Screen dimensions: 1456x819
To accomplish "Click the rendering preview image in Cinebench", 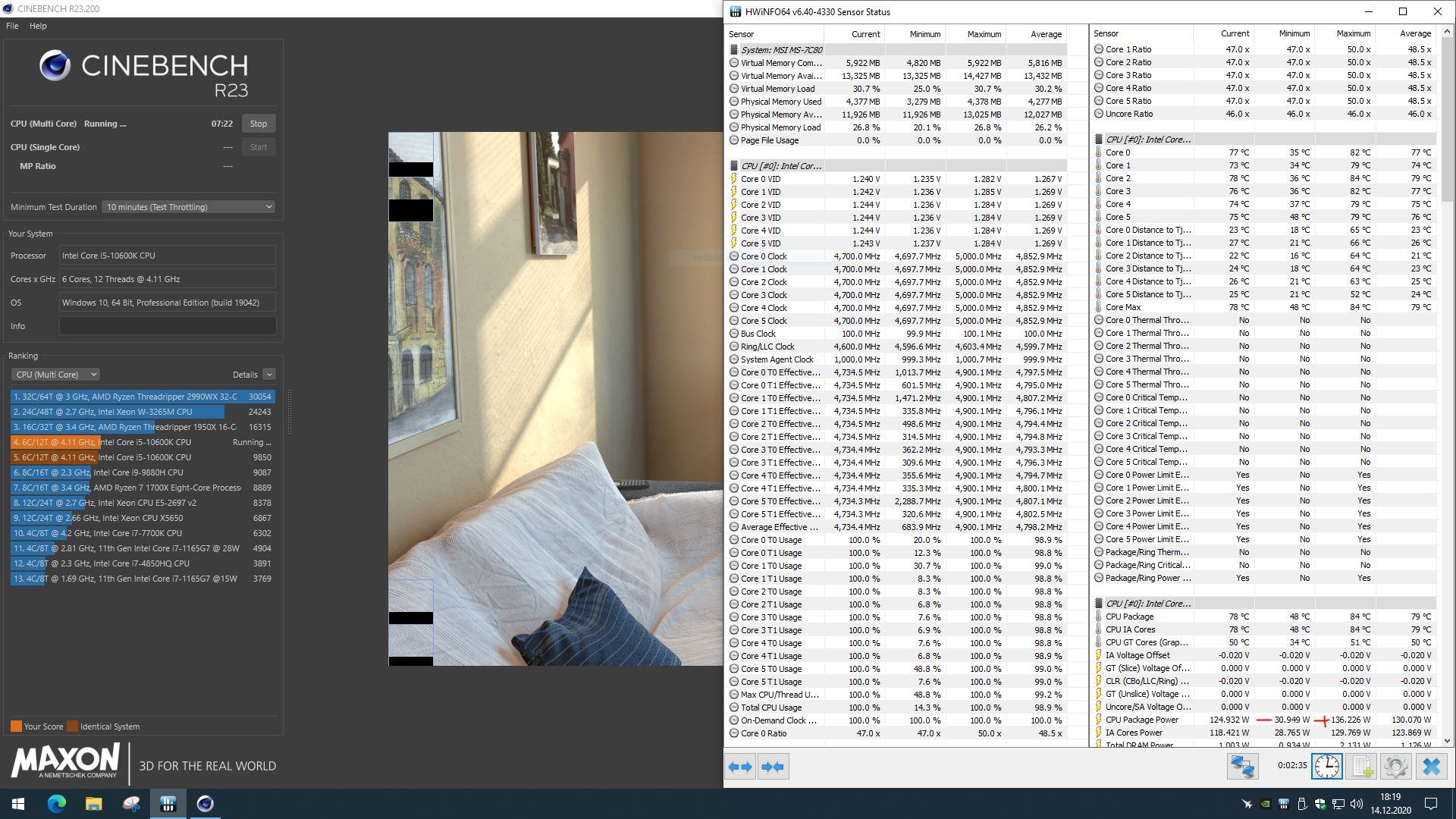I will pyautogui.click(x=555, y=399).
